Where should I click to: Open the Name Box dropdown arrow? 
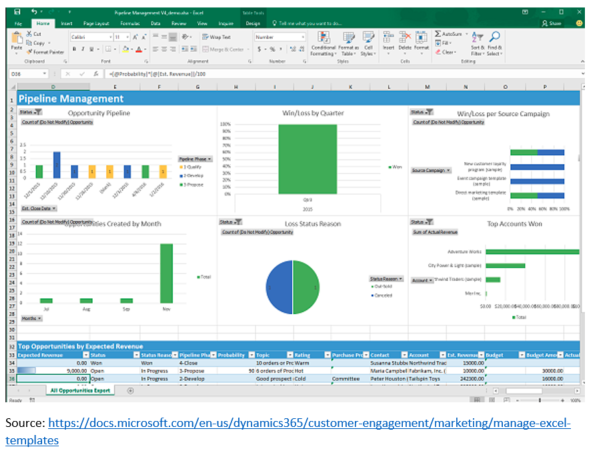(44, 74)
